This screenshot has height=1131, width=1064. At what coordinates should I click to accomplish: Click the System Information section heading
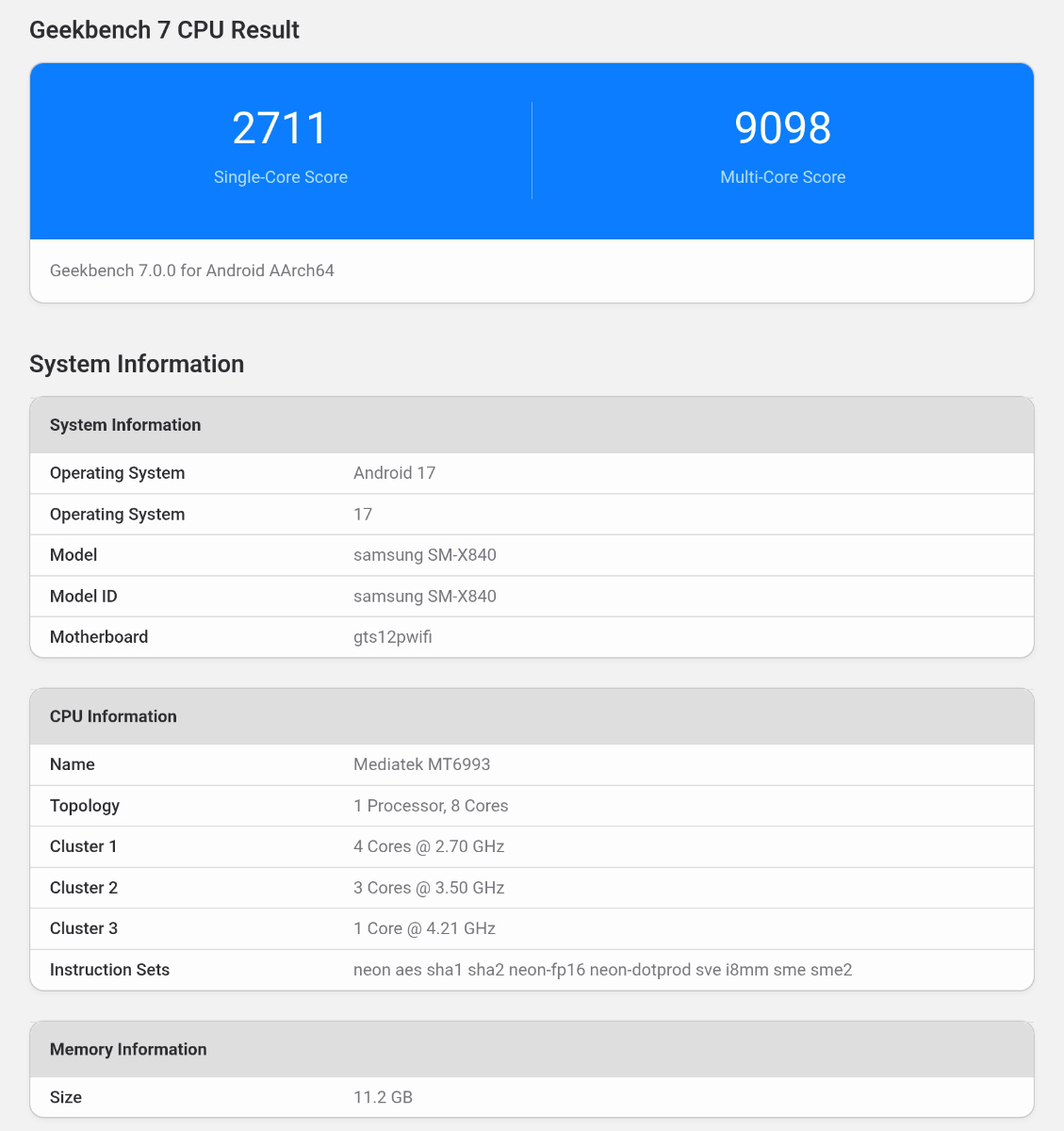[137, 364]
